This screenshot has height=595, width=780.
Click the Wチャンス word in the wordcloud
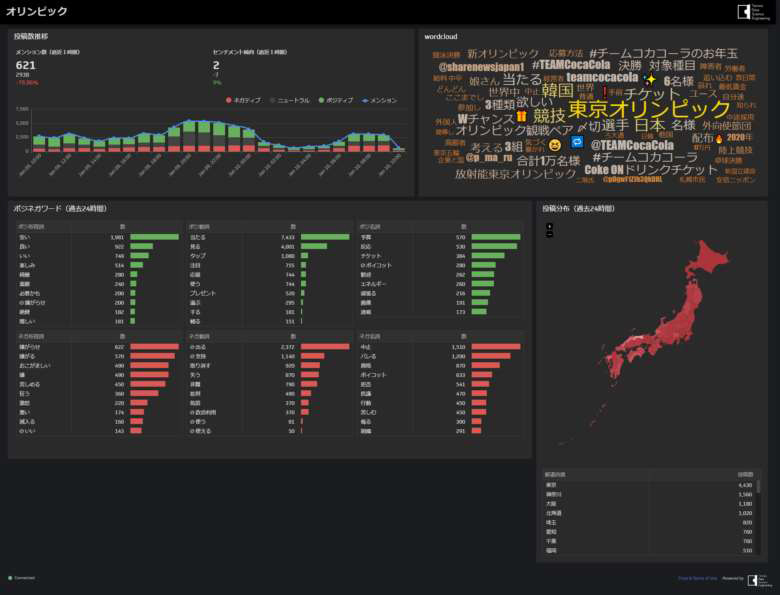tap(486, 119)
